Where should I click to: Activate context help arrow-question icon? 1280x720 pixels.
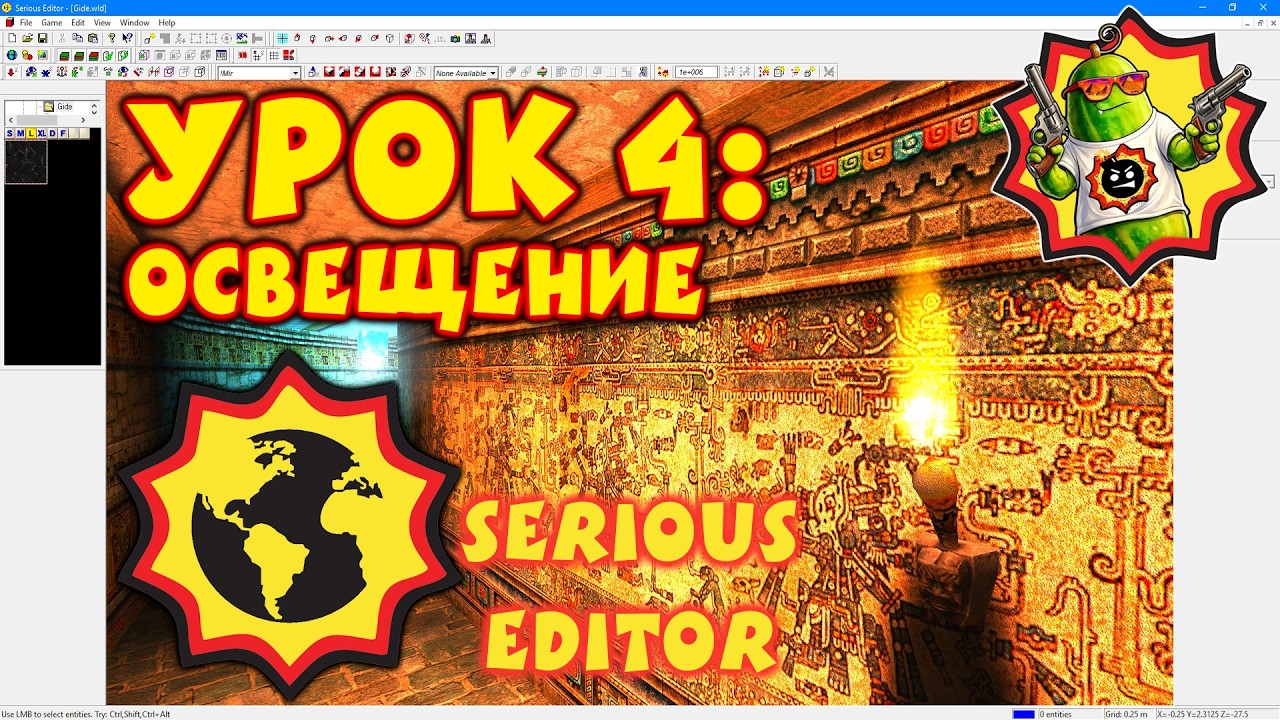click(x=127, y=38)
